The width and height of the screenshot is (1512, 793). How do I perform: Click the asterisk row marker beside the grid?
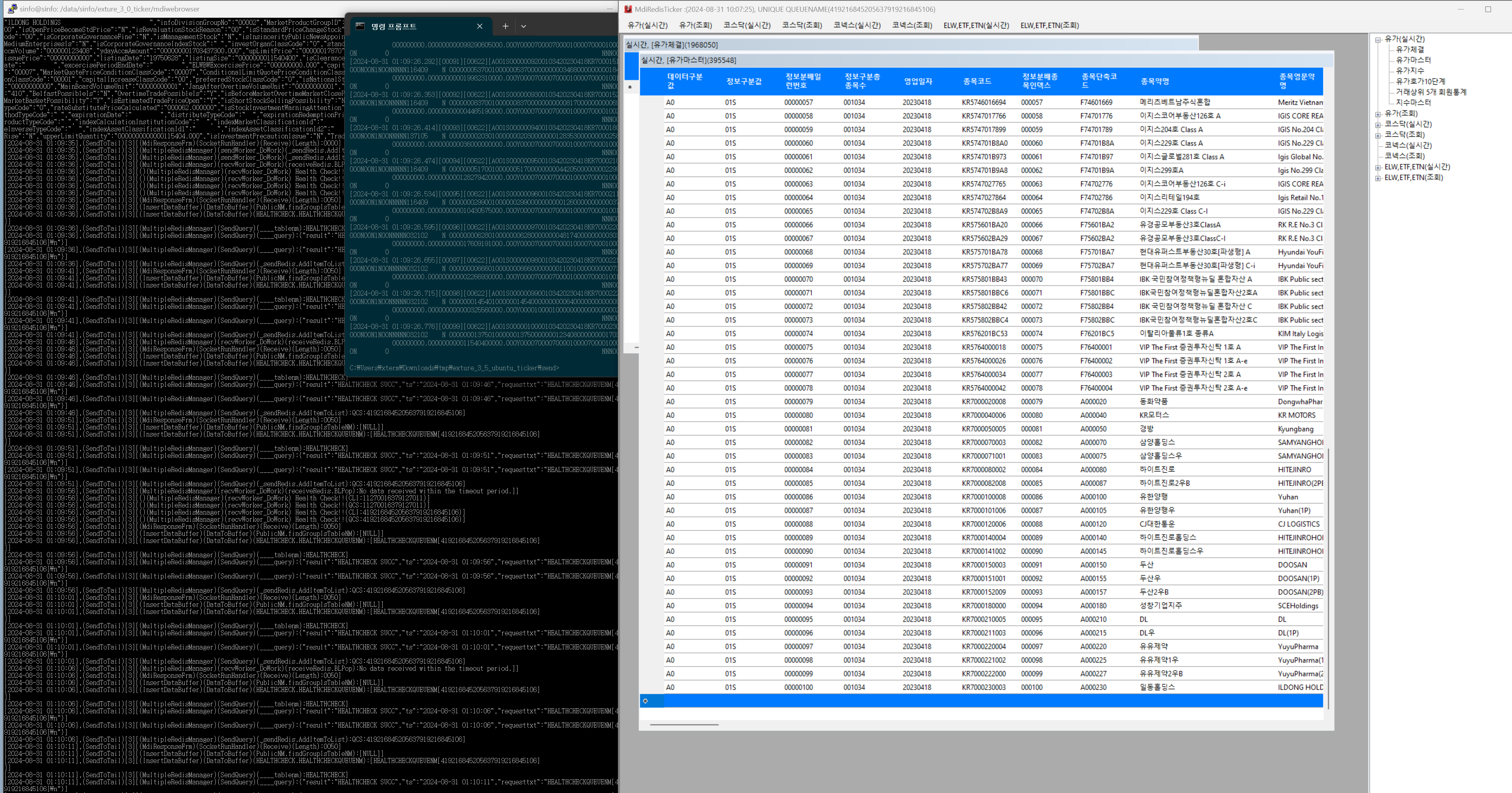pos(631,87)
